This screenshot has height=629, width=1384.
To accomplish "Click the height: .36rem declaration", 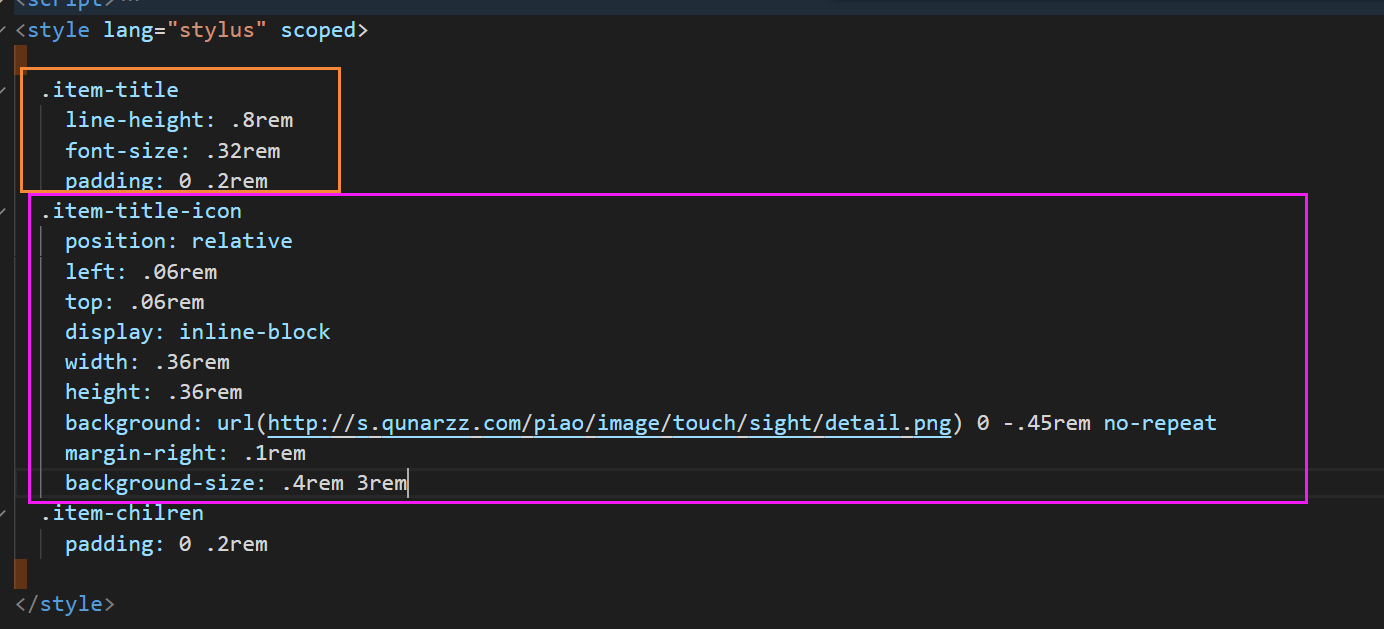I will [153, 392].
